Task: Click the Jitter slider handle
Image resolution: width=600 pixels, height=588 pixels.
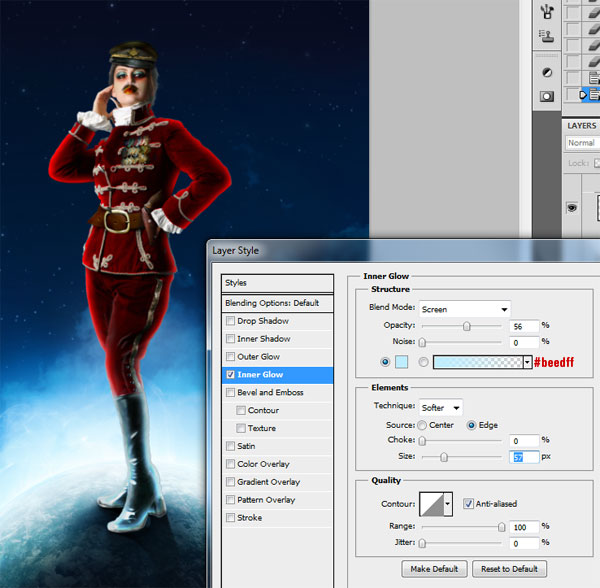Action: [x=422, y=544]
